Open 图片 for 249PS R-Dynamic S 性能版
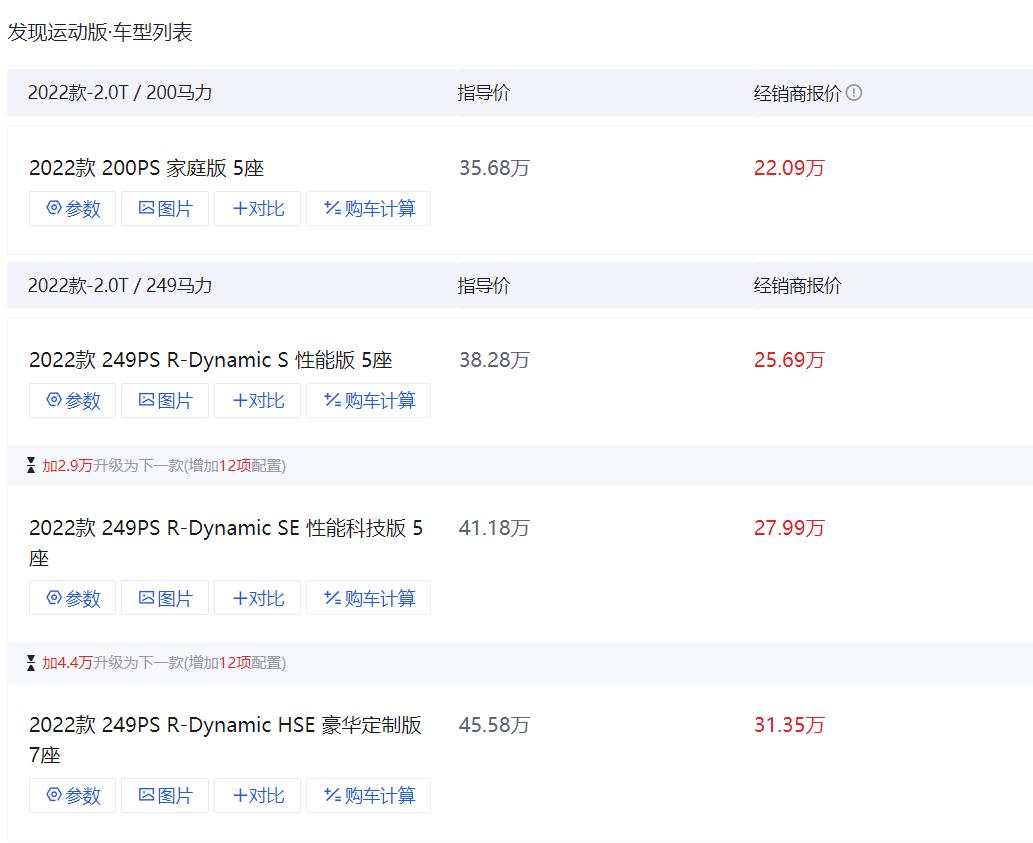The height and width of the screenshot is (843, 1033). [x=164, y=400]
